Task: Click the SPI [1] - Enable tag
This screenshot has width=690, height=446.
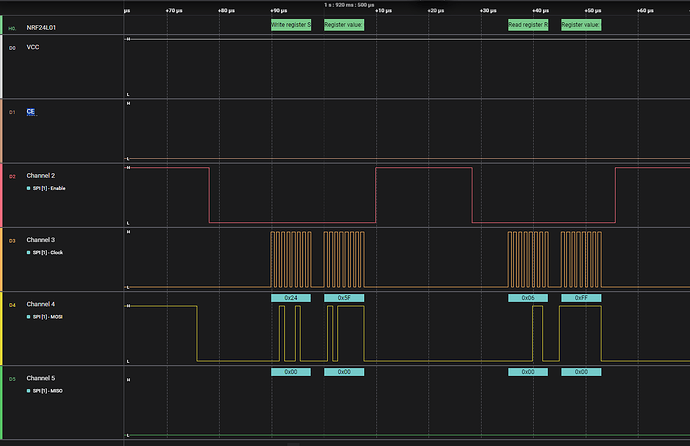Action: coord(46,188)
